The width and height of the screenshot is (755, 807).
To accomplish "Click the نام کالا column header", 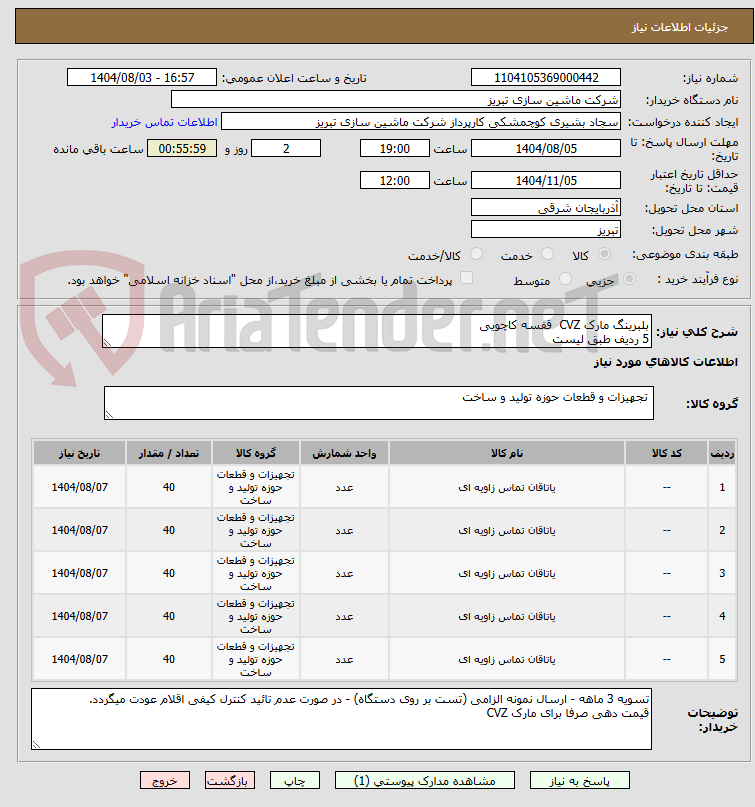I will click(507, 453).
